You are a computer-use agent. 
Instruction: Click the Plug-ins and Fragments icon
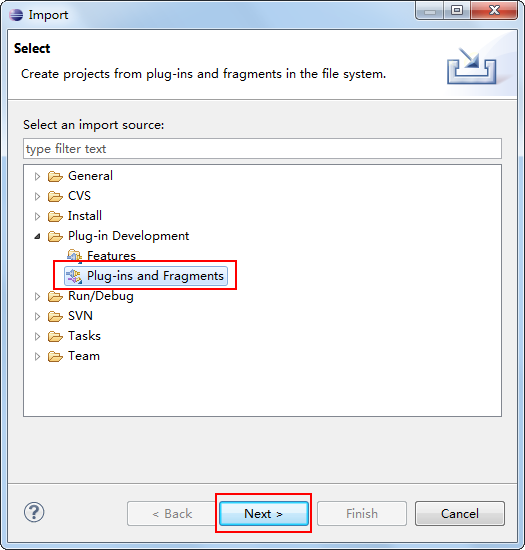(x=74, y=276)
